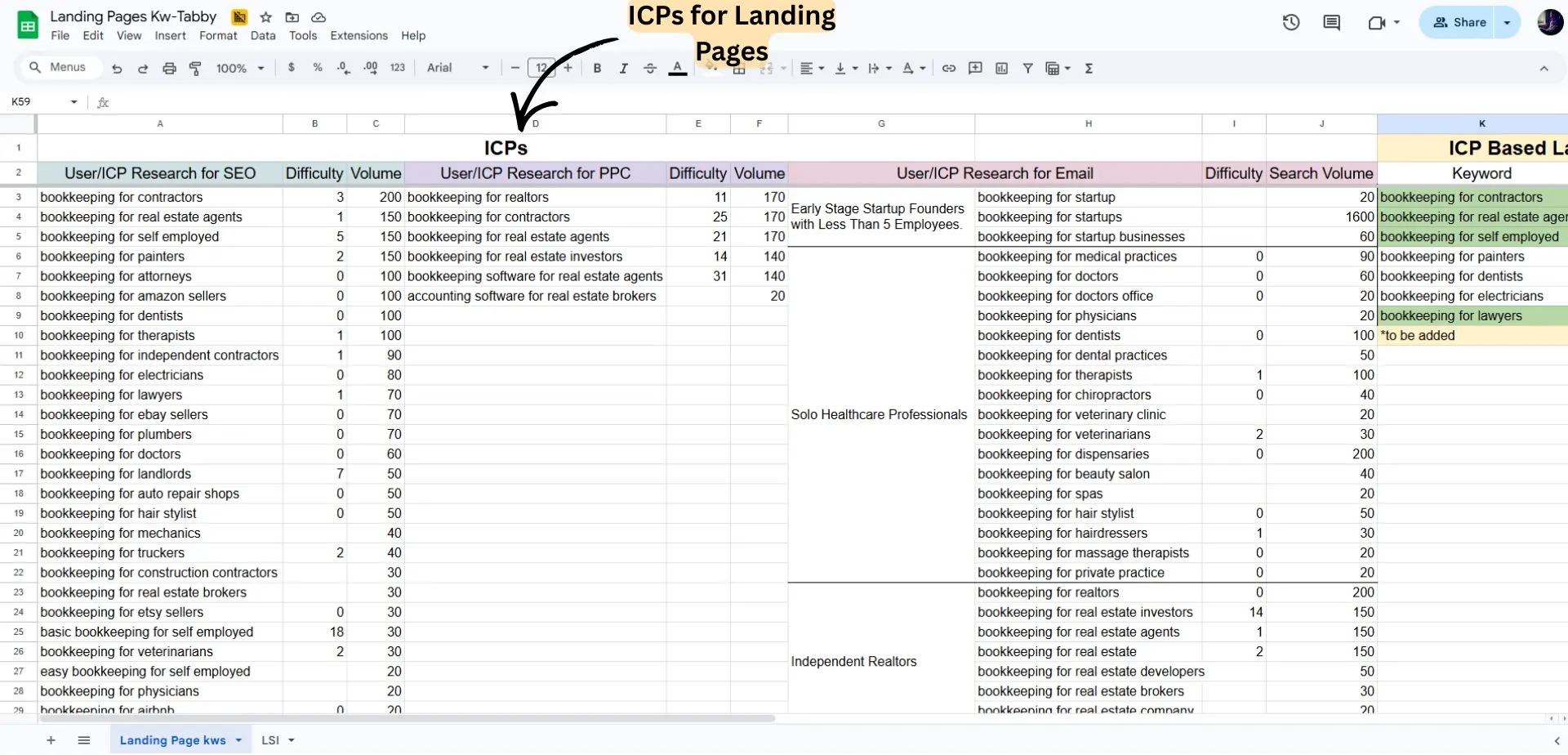Open the Functions (sigma) menu
The image size is (1568, 755).
click(1089, 68)
